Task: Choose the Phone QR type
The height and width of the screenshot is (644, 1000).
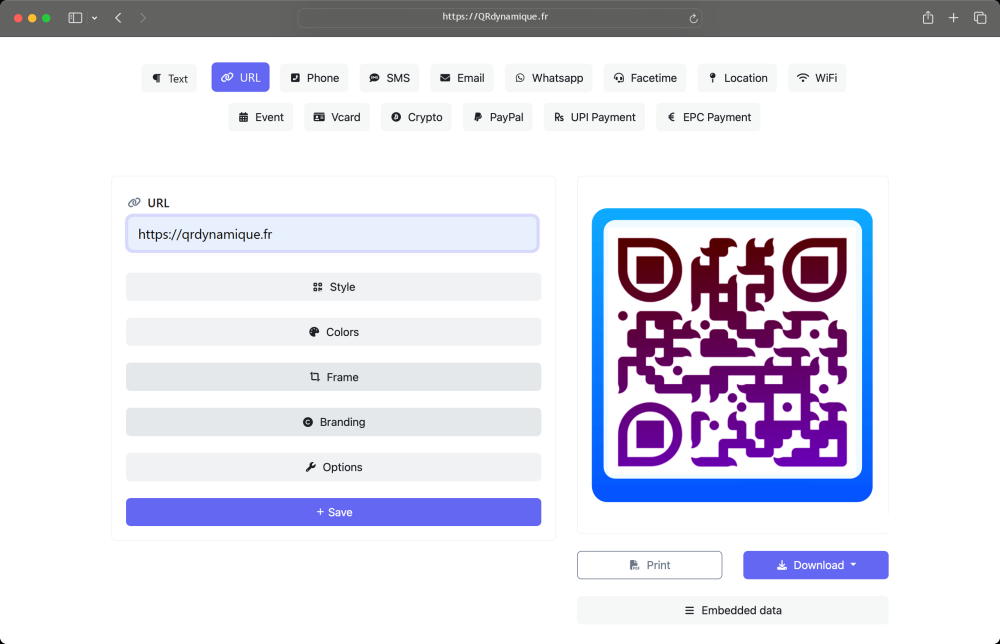Action: point(314,78)
